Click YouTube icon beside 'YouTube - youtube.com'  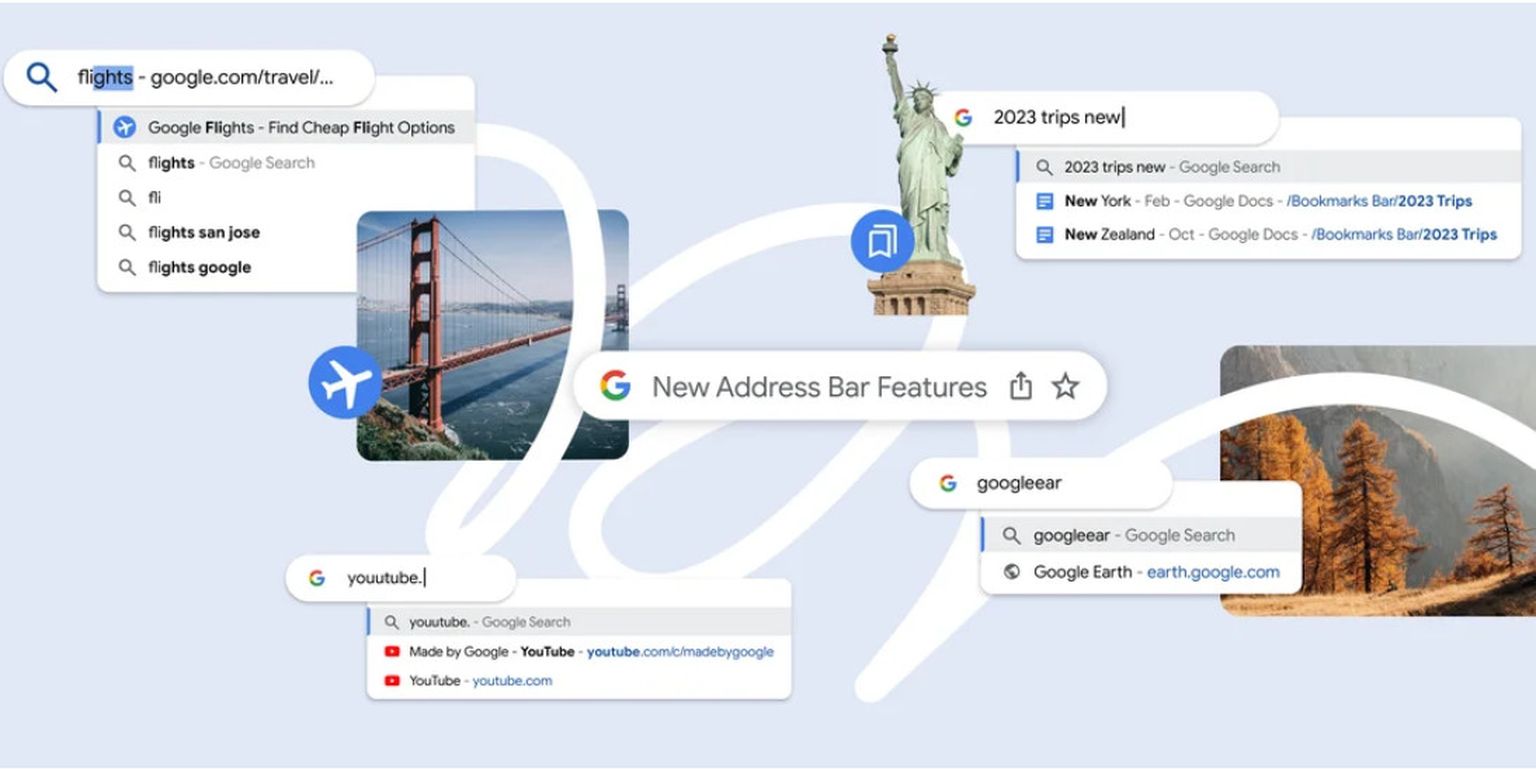tap(392, 681)
